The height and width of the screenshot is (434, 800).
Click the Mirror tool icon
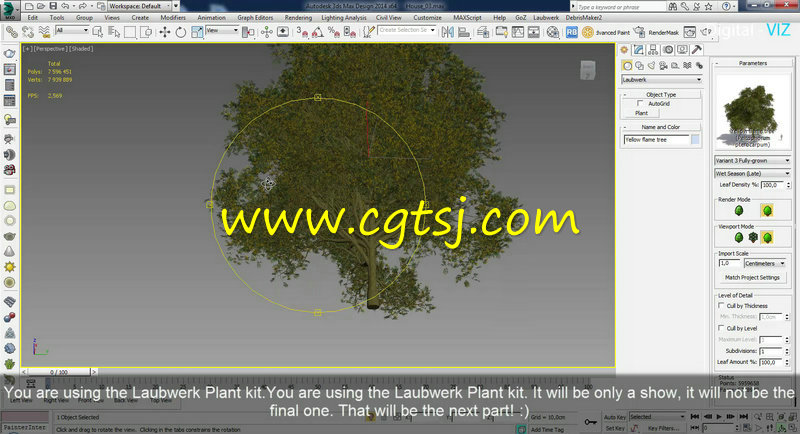447,32
